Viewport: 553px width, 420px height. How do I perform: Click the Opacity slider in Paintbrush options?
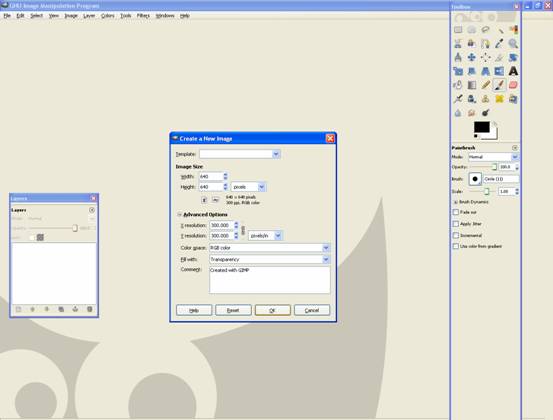click(x=483, y=167)
